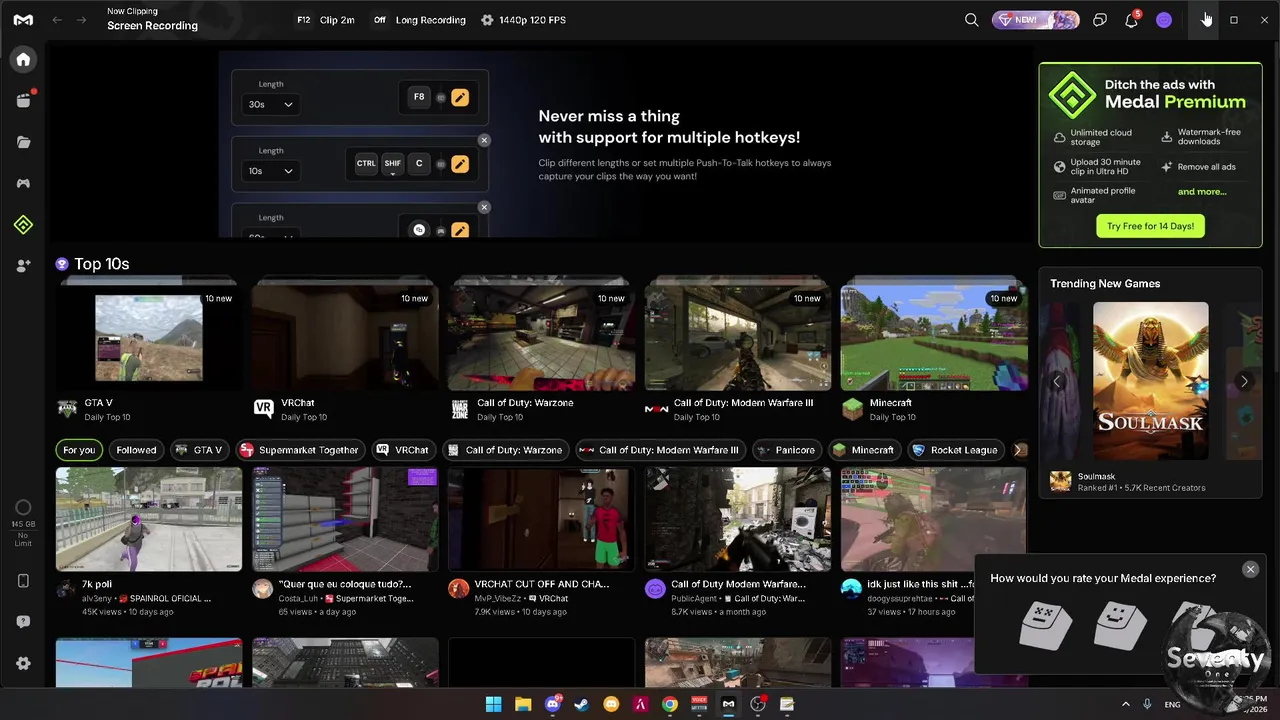Open GTA V Daily Top 10 thumbnail
Viewport: 1280px width, 720px height.
tap(148, 337)
